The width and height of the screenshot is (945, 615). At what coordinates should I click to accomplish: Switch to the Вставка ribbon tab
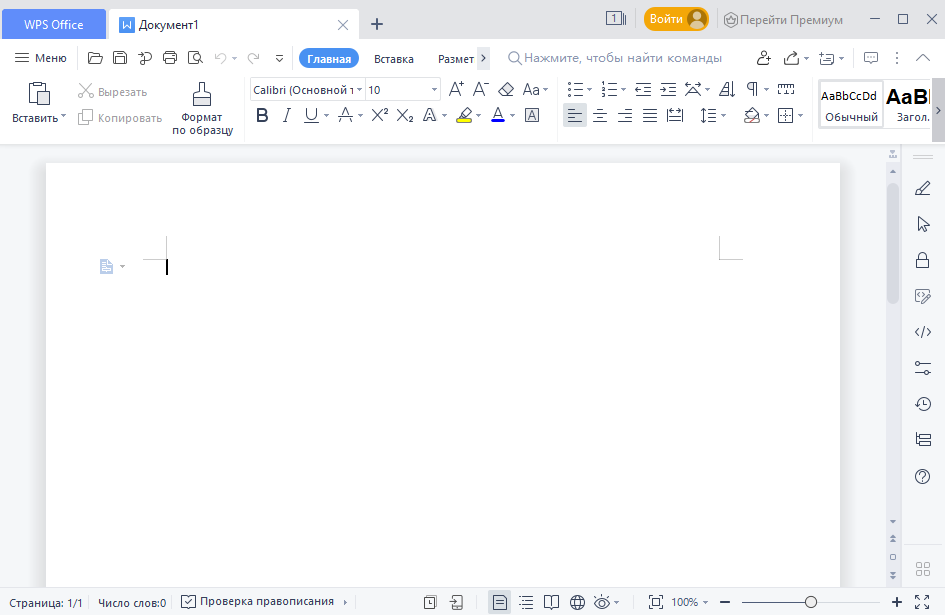(393, 59)
